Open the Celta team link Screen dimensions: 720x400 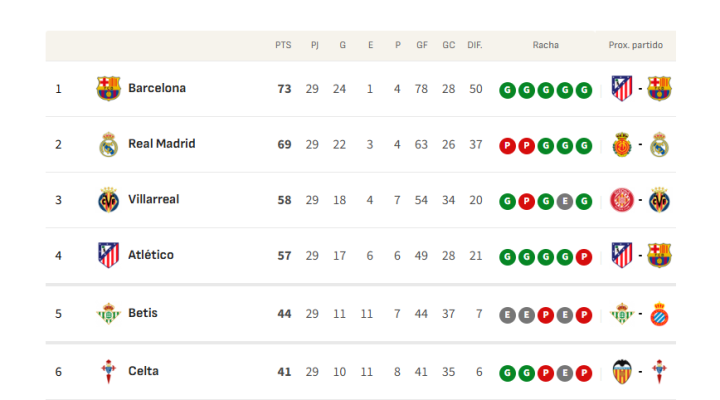(x=143, y=372)
